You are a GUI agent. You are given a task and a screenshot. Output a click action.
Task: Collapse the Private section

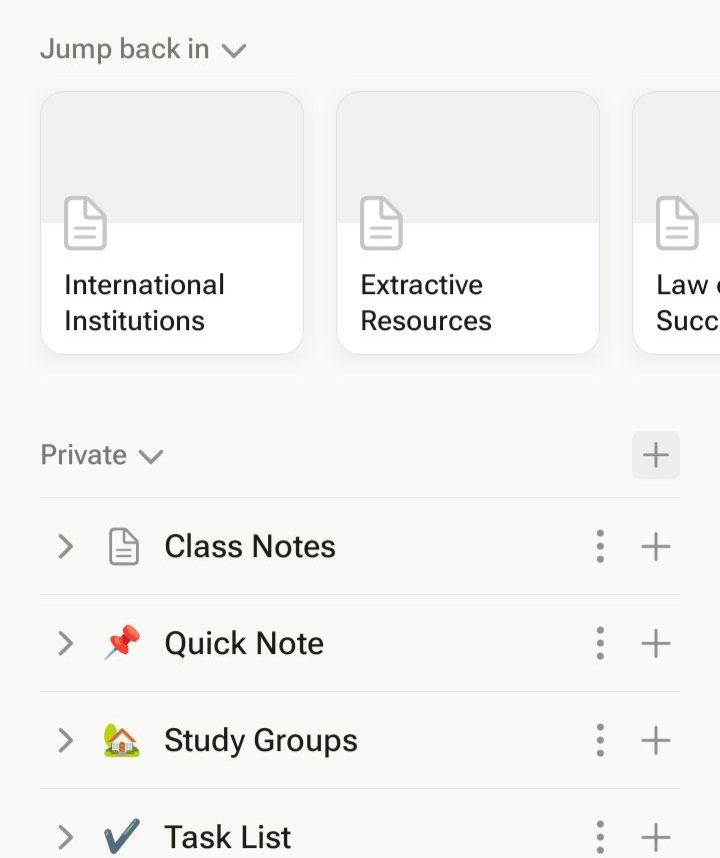[150, 457]
